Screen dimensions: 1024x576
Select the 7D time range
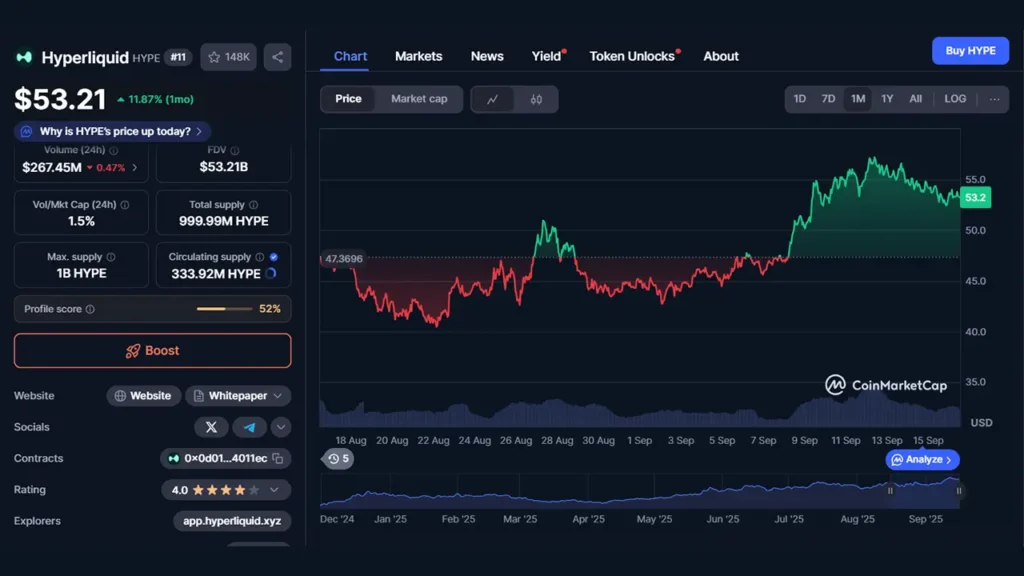click(x=828, y=99)
